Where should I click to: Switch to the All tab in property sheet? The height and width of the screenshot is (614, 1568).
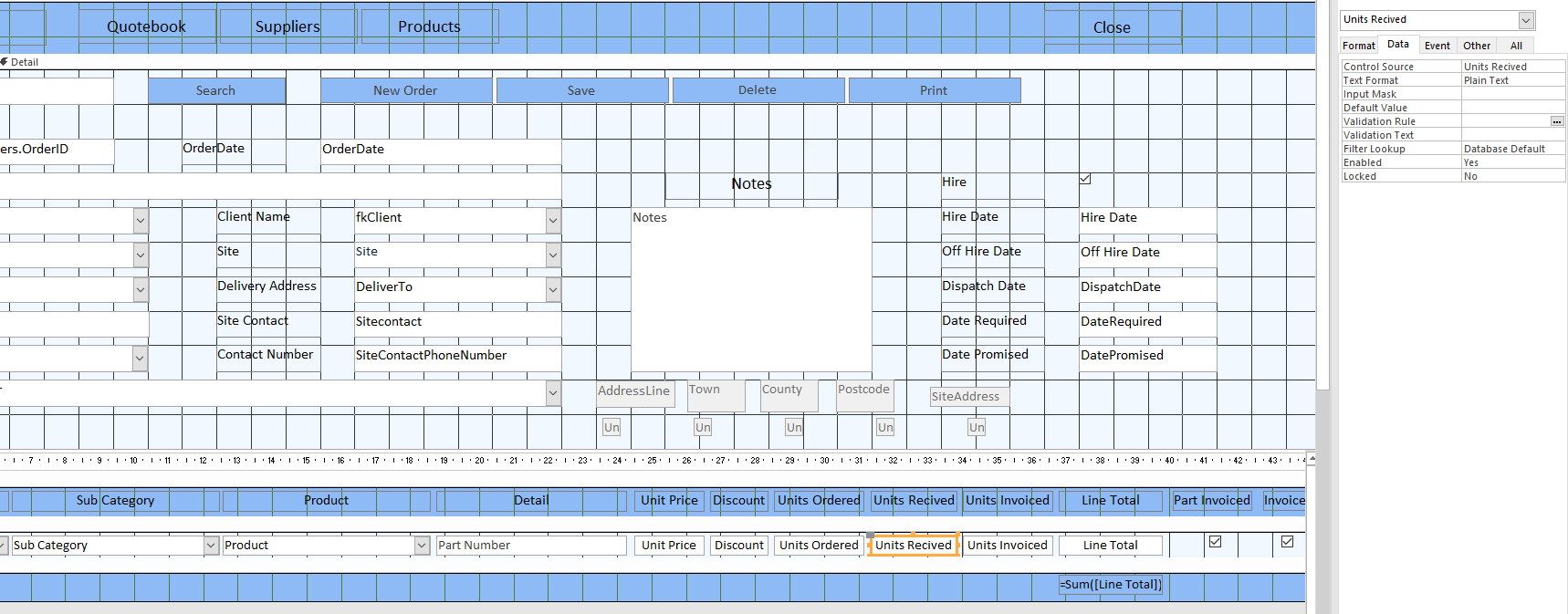(x=1516, y=46)
